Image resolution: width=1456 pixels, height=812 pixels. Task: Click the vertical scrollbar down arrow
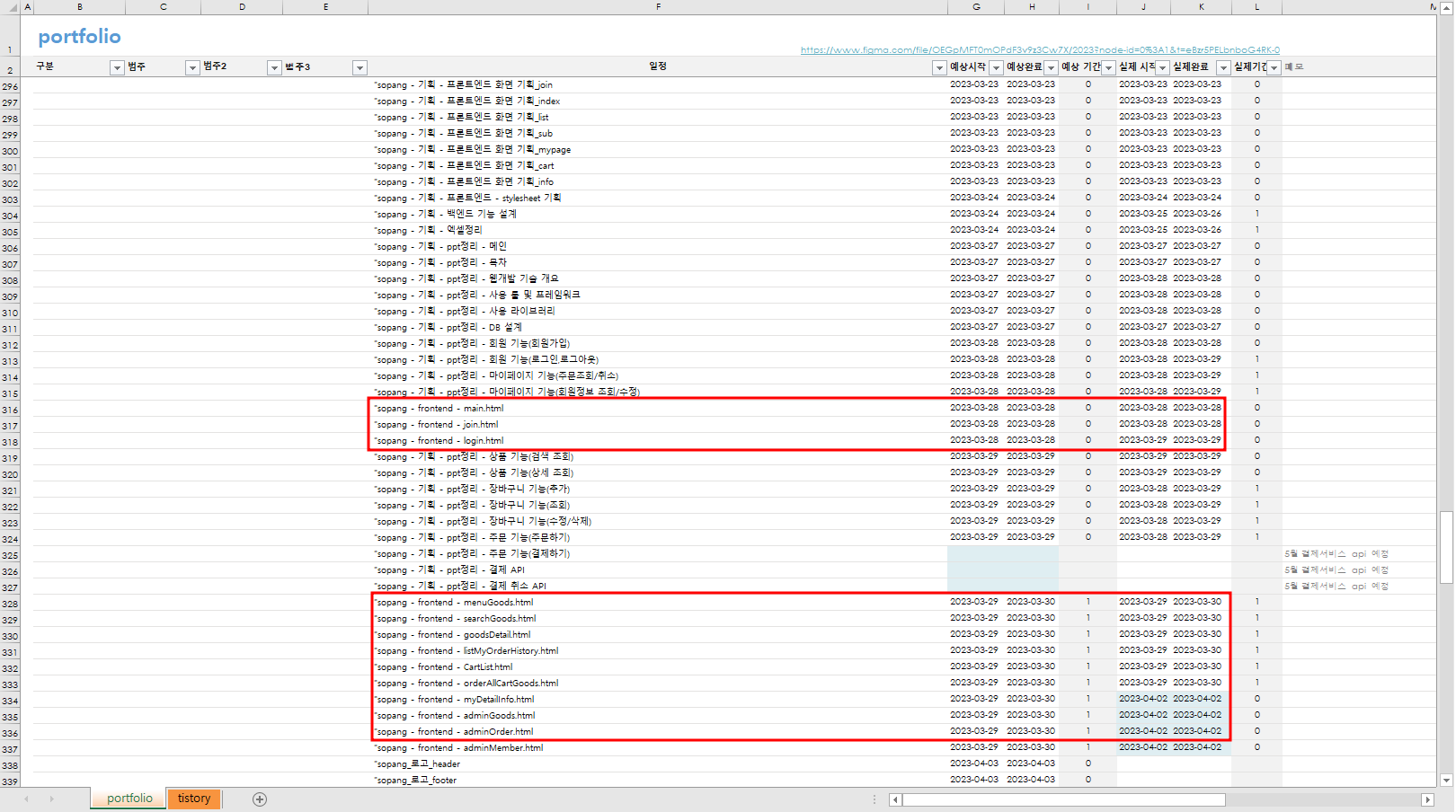point(1446,781)
